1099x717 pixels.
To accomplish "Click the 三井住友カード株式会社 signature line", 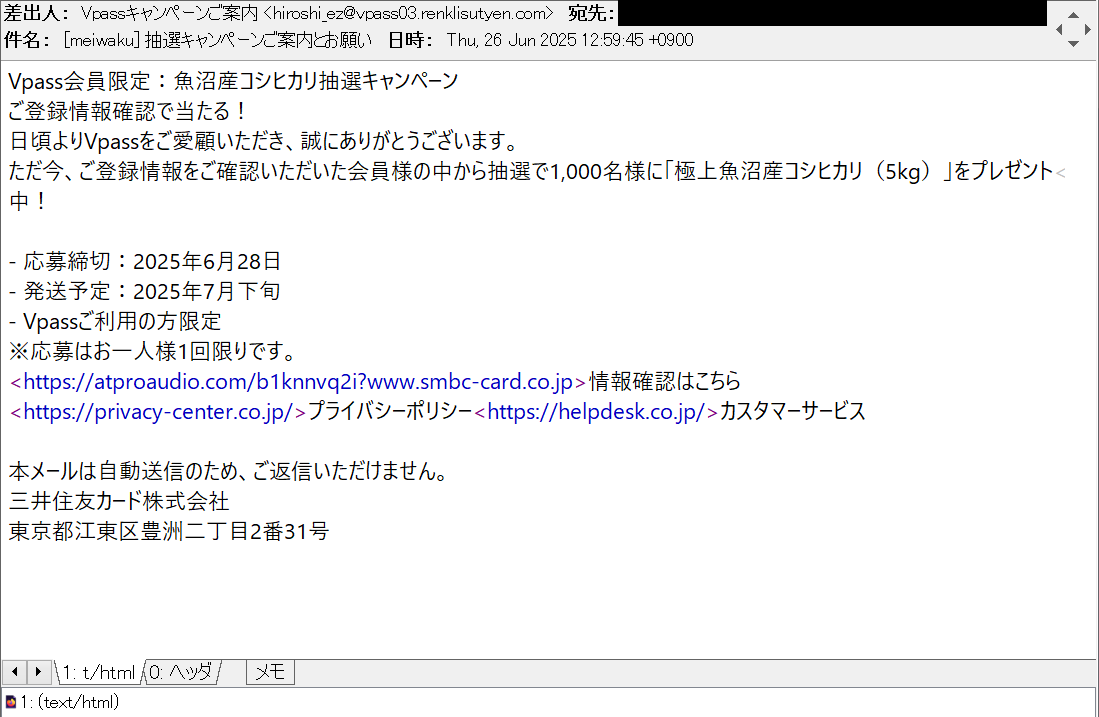I will pyautogui.click(x=119, y=500).
